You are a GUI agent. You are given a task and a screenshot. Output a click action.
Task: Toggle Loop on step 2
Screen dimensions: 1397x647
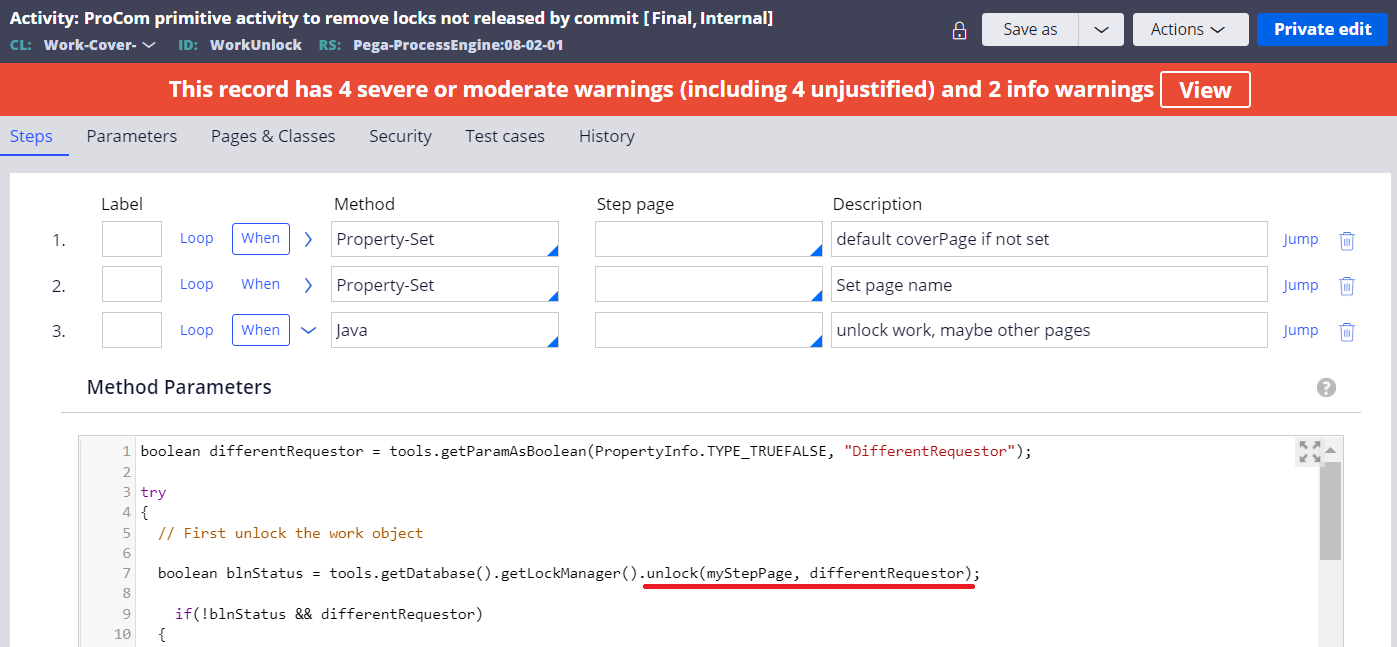[x=197, y=285]
